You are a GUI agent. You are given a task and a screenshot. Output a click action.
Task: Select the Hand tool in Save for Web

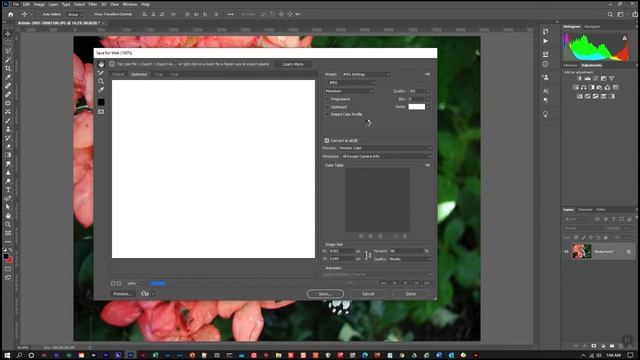click(x=101, y=64)
